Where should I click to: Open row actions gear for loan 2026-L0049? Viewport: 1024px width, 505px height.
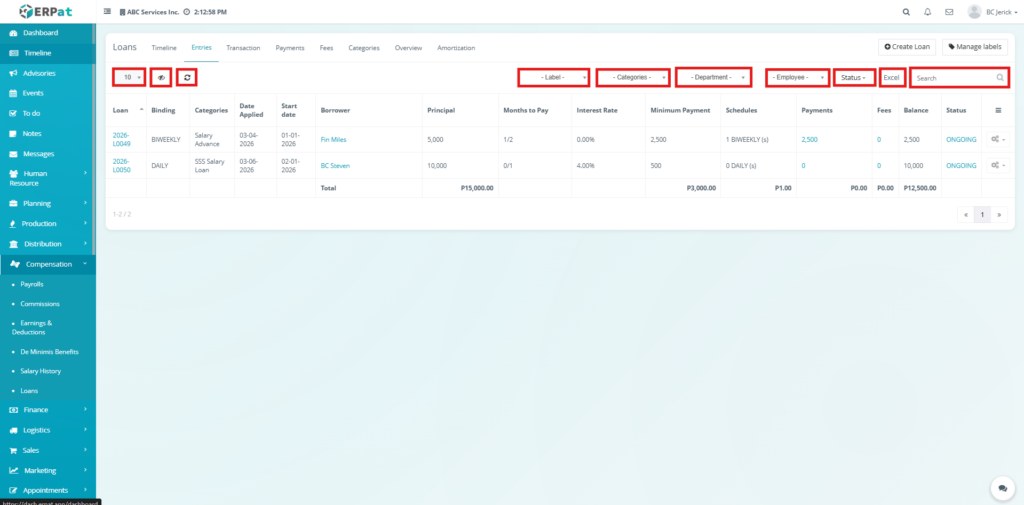pyautogui.click(x=997, y=139)
